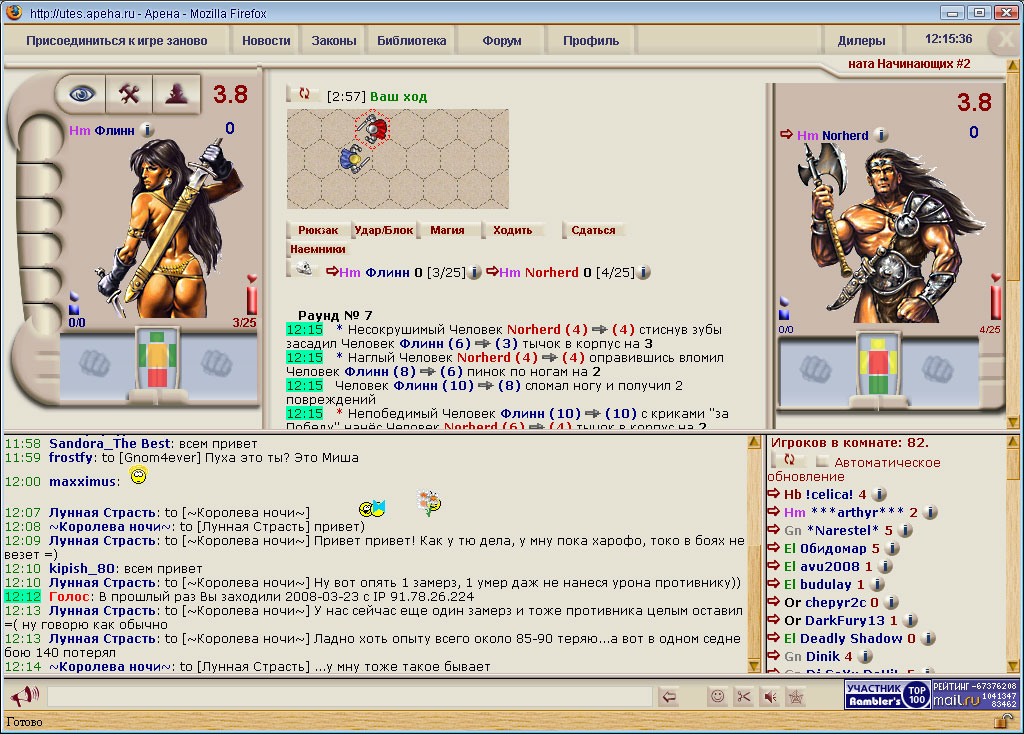The height and width of the screenshot is (734, 1024).
Task: Toggle chat sound with the speaker icon
Action: click(x=771, y=697)
